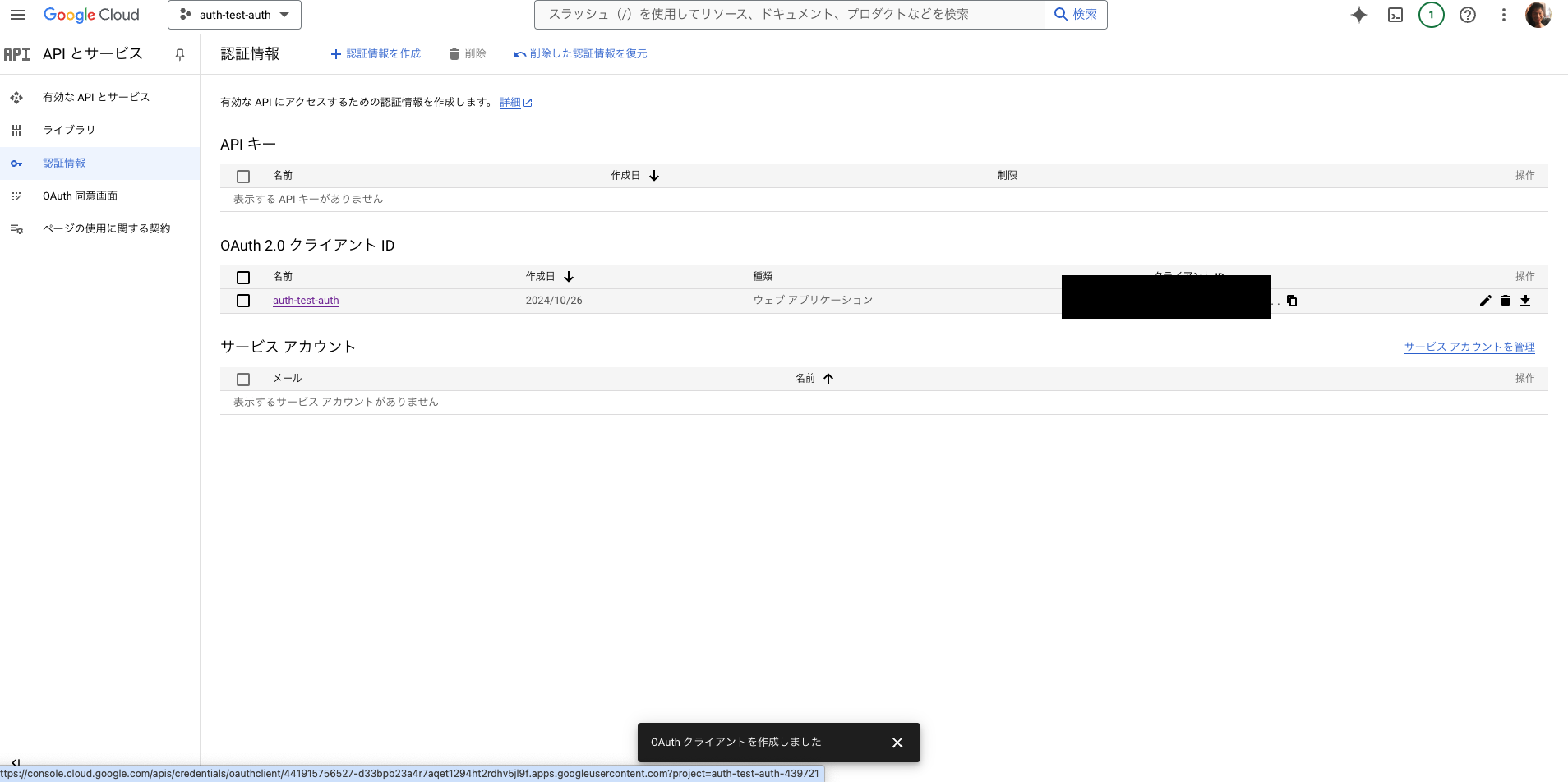Open the notifications indicator showing 1
Image resolution: width=1568 pixels, height=782 pixels.
(x=1430, y=15)
